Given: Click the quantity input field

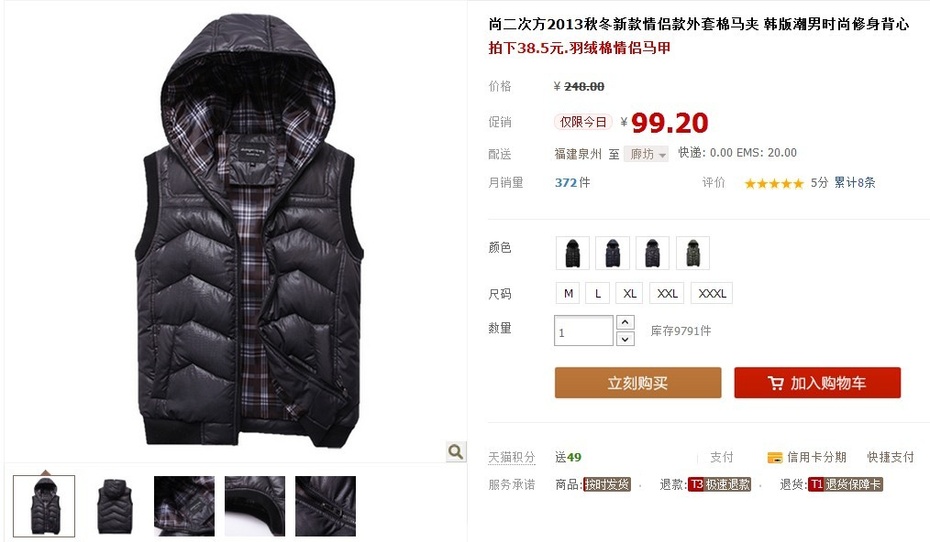Looking at the screenshot, I should (584, 330).
